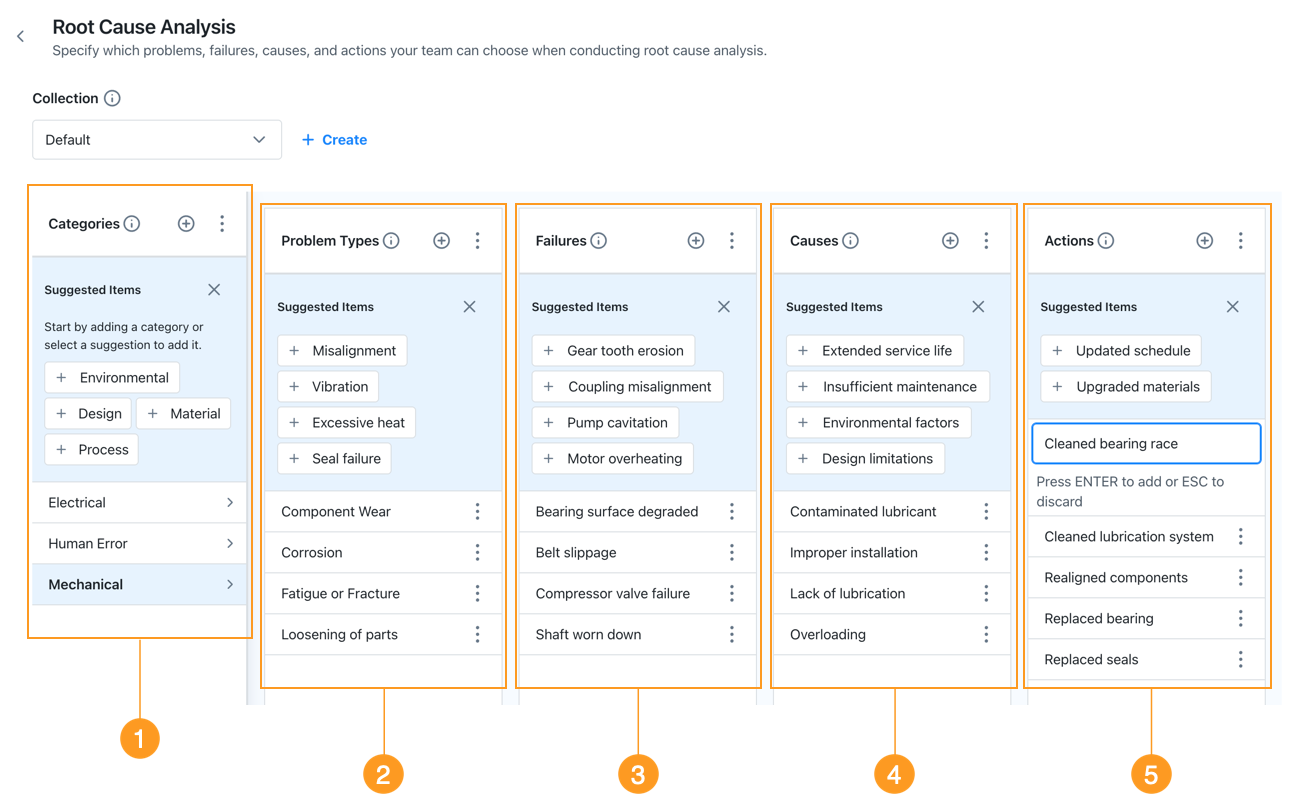Click the info icon beside Actions
Screen dimensions: 1295x795
coord(1107,240)
